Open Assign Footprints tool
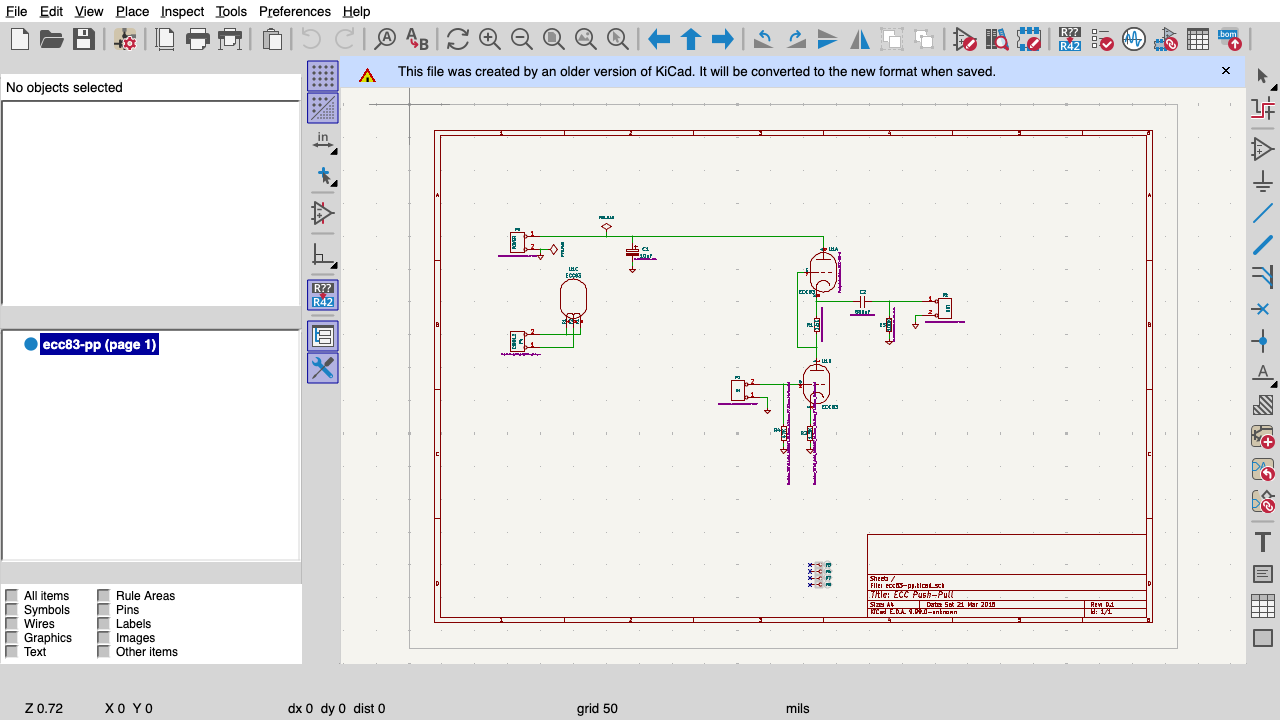 click(x=1166, y=39)
